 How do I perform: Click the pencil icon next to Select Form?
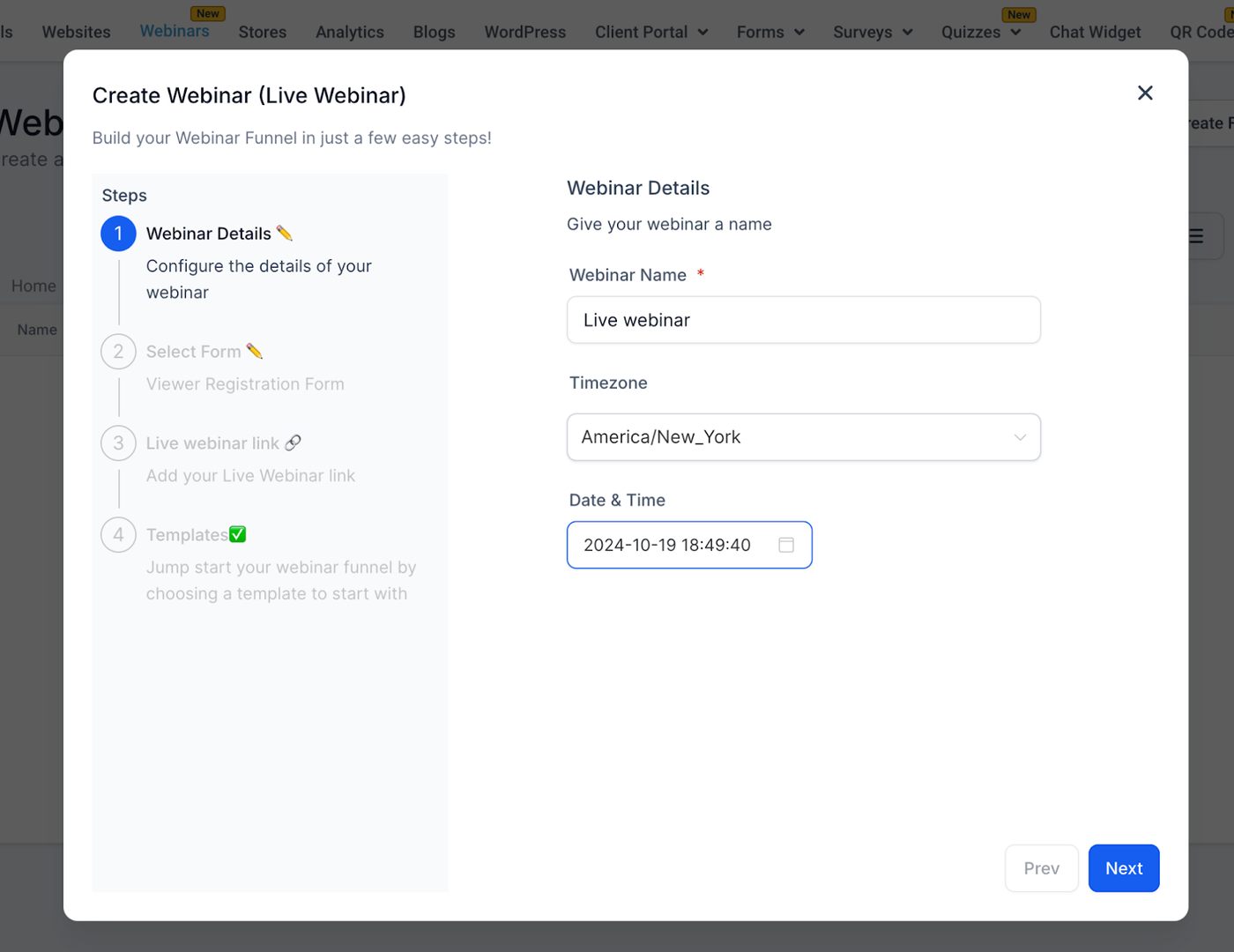tap(255, 351)
